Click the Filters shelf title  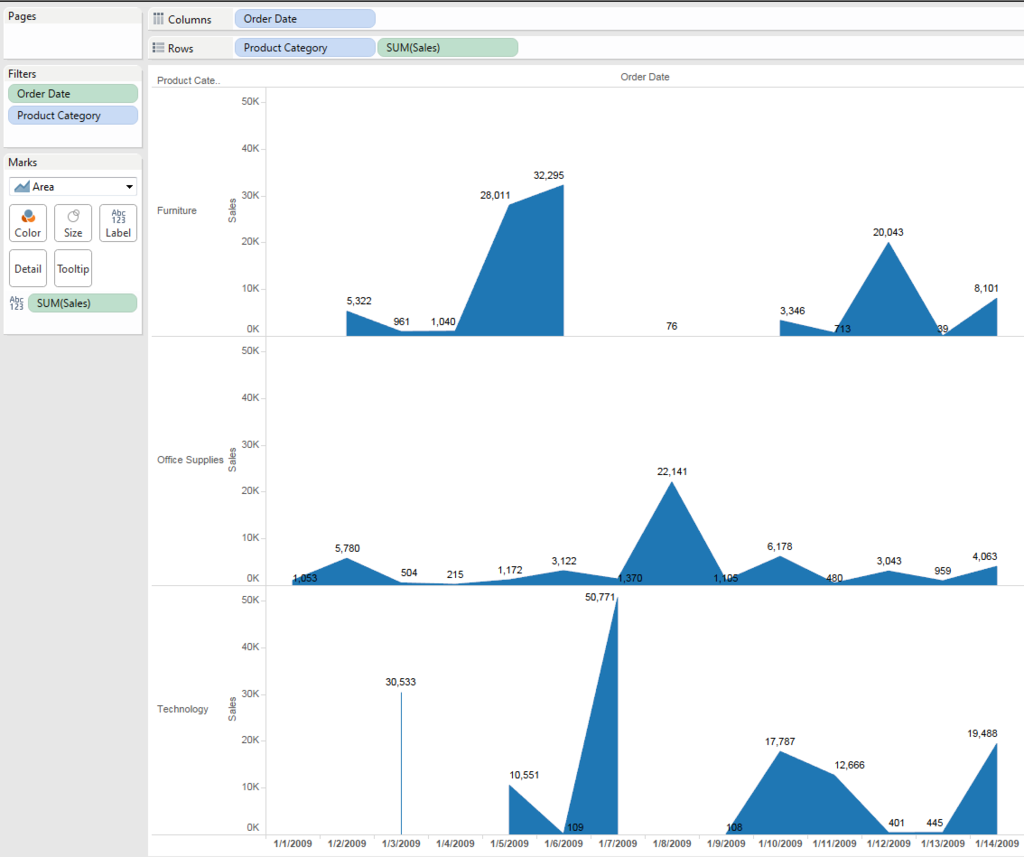pos(22,74)
